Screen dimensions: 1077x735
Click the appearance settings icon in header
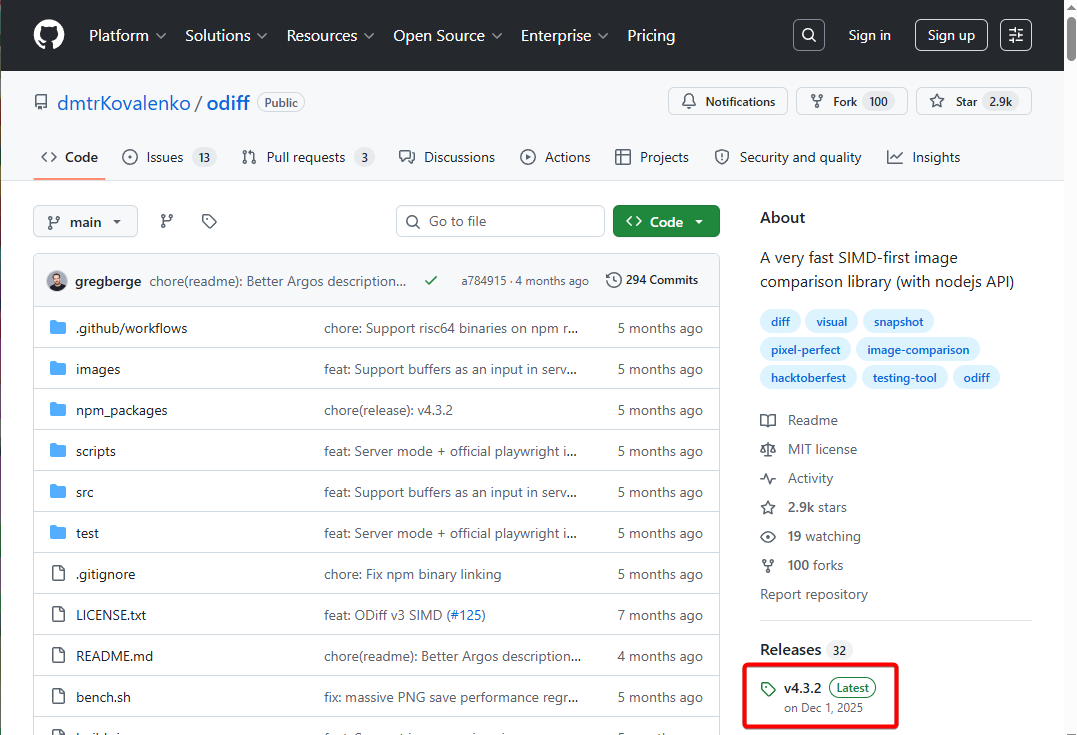click(x=1016, y=35)
